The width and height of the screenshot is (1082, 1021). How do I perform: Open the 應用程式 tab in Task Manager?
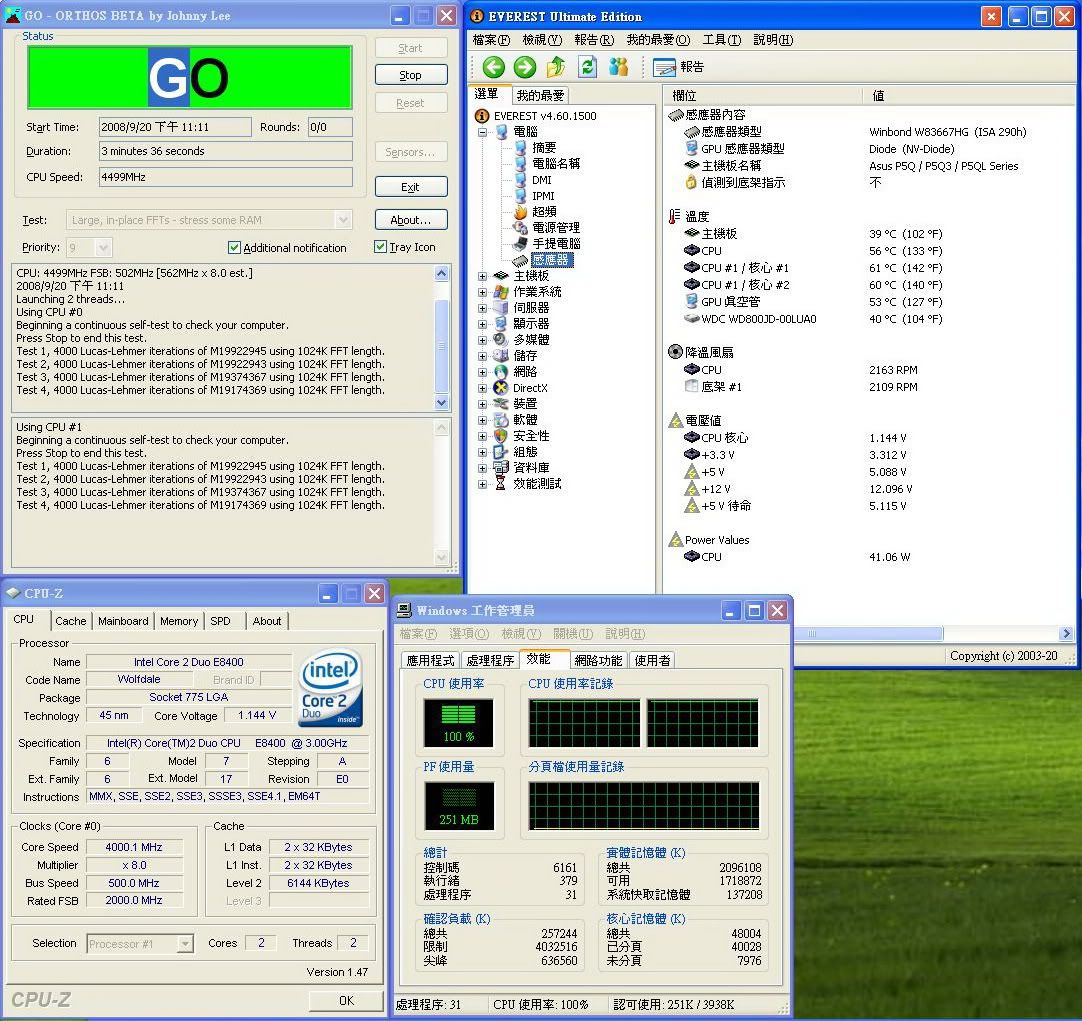pos(430,660)
